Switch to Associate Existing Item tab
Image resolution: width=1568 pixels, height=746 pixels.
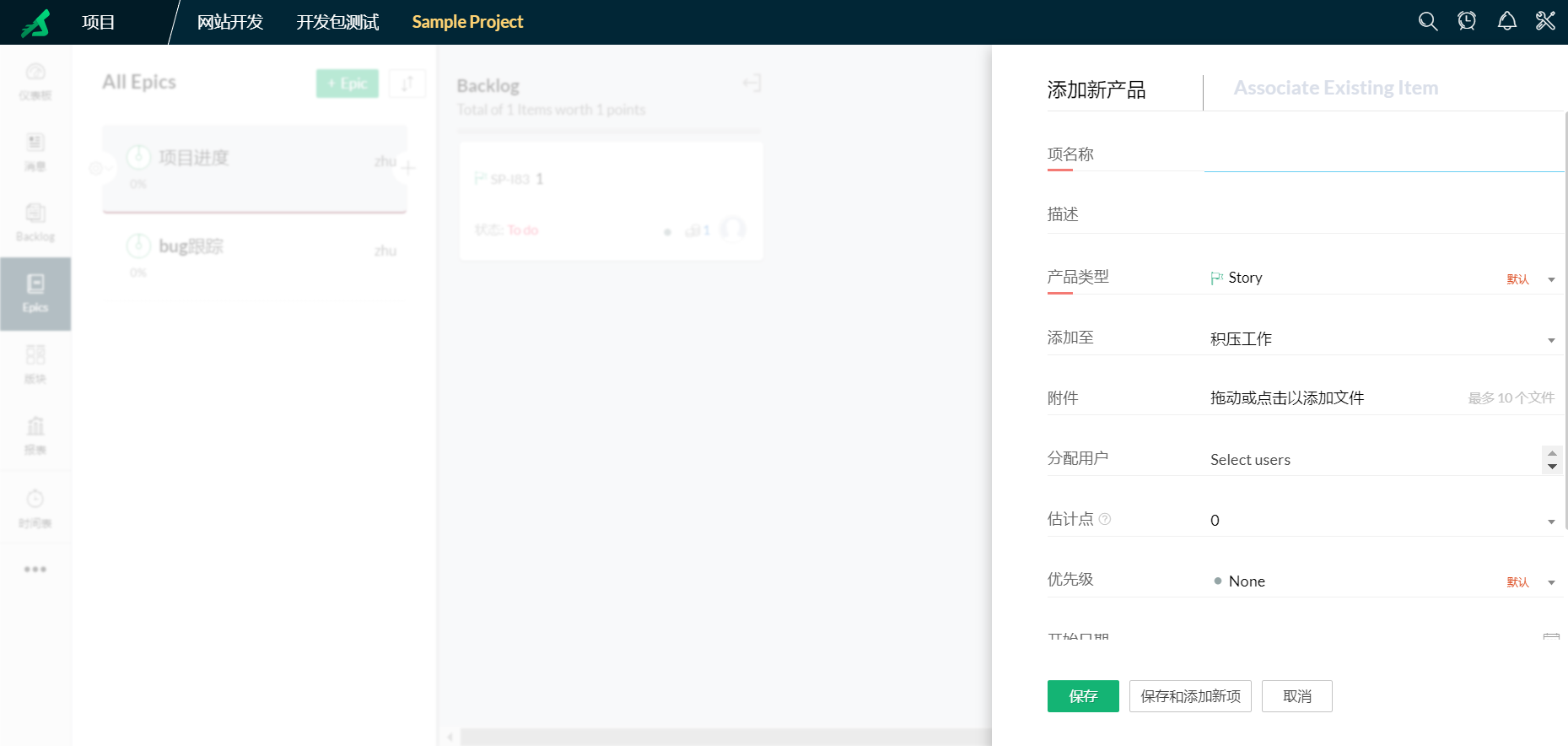point(1335,88)
